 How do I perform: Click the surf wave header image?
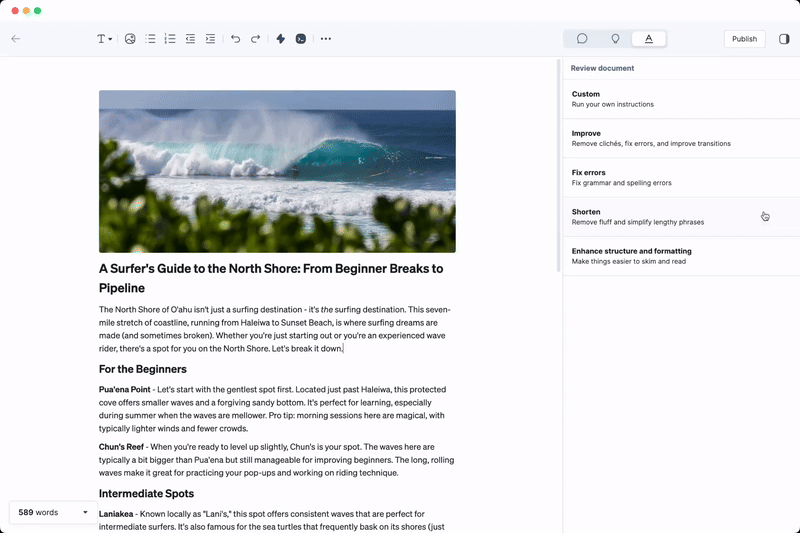(x=277, y=171)
